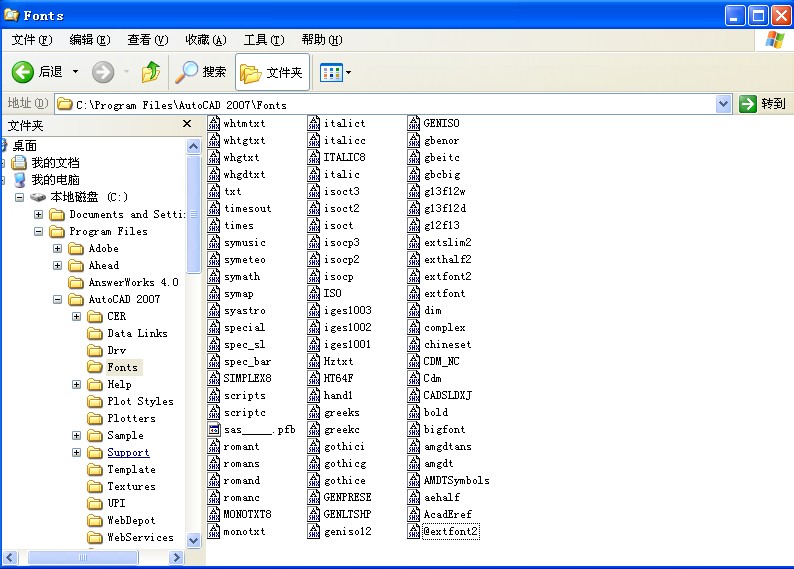The width and height of the screenshot is (794, 569).
Task: Click the address bar path field
Action: (386, 104)
